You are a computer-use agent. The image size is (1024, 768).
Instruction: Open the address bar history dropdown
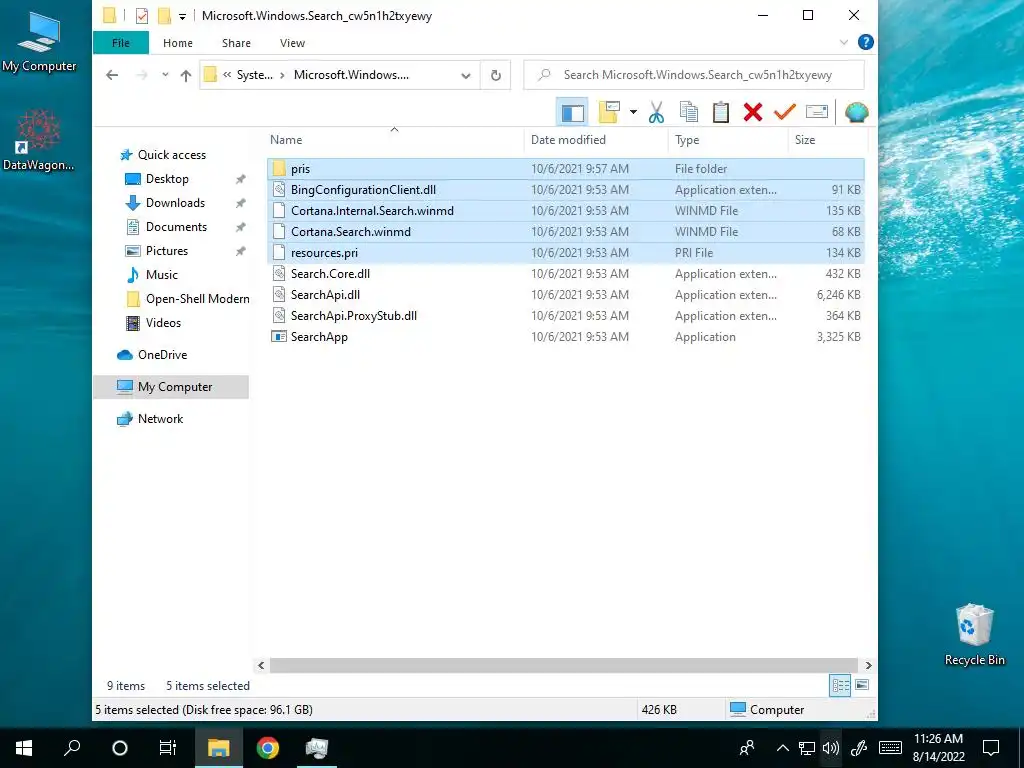(466, 75)
